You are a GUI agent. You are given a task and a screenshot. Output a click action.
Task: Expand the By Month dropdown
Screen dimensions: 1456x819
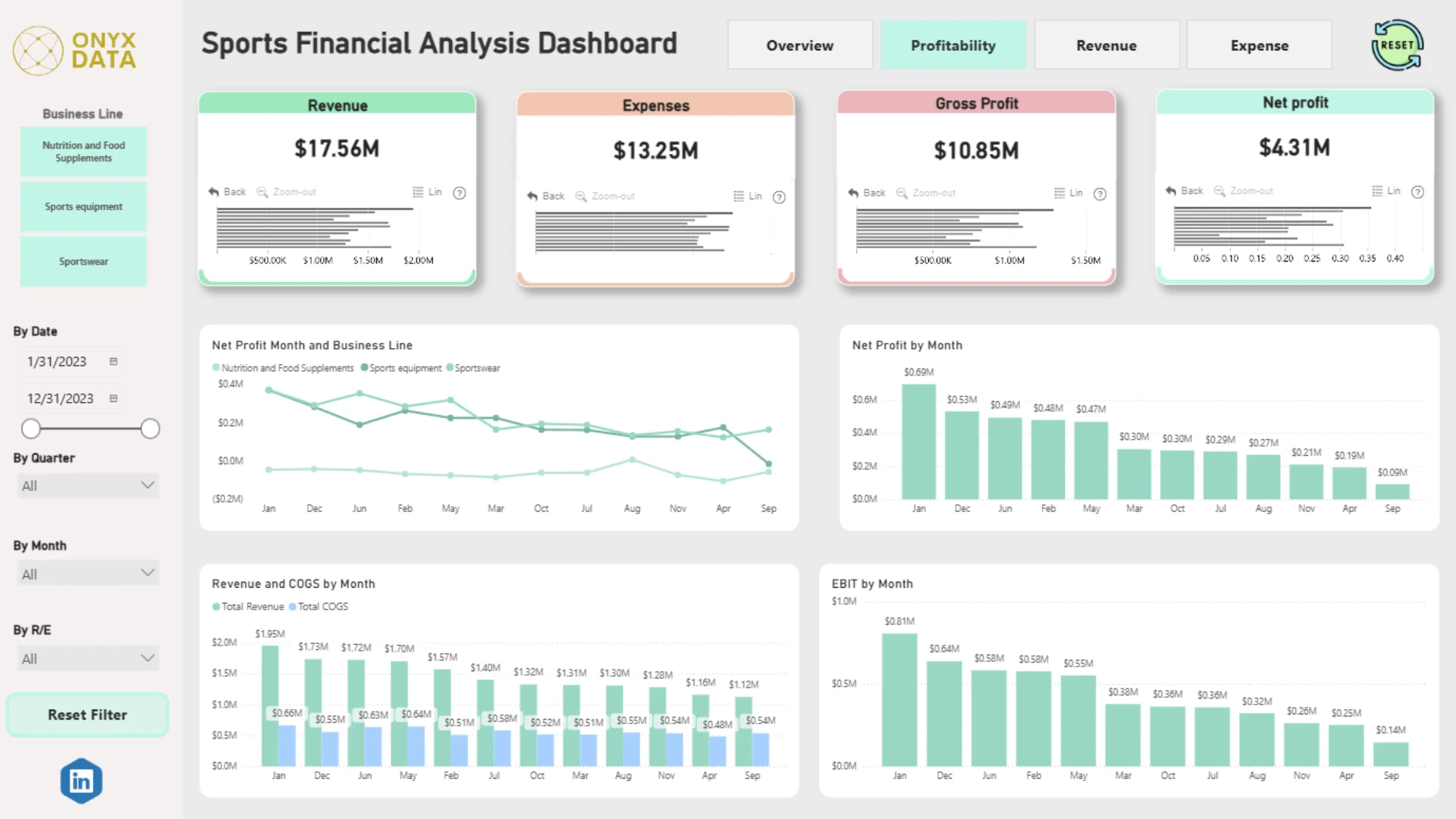point(88,574)
